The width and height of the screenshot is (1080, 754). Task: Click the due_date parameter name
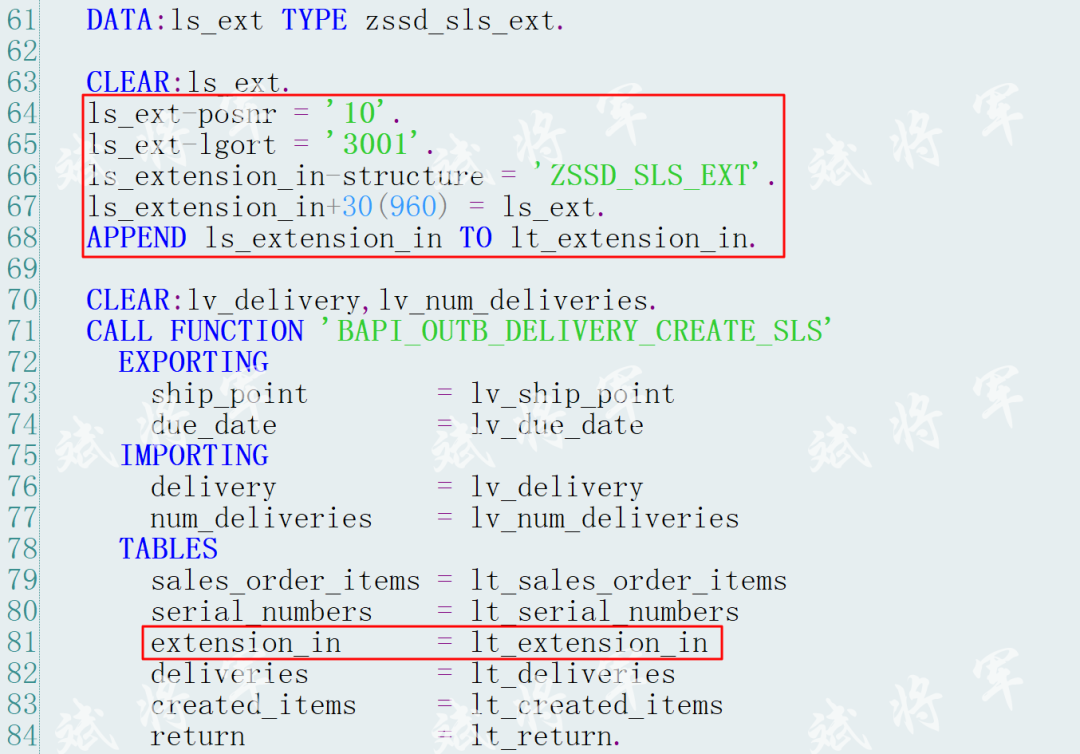click(x=214, y=425)
